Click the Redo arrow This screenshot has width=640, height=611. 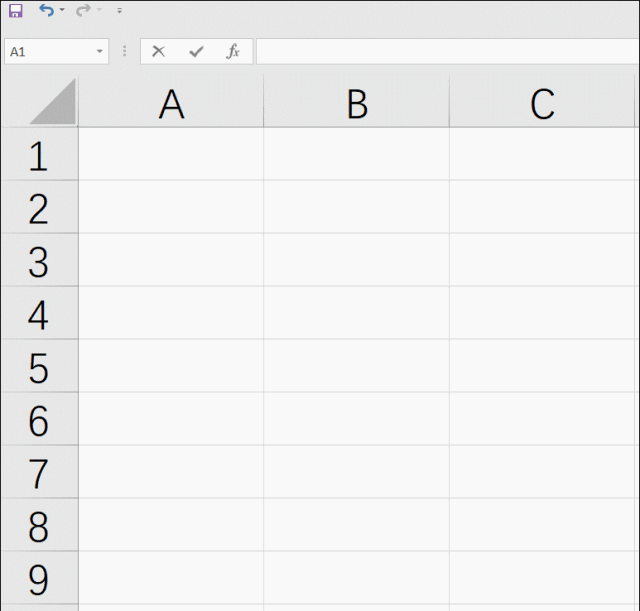tap(83, 10)
